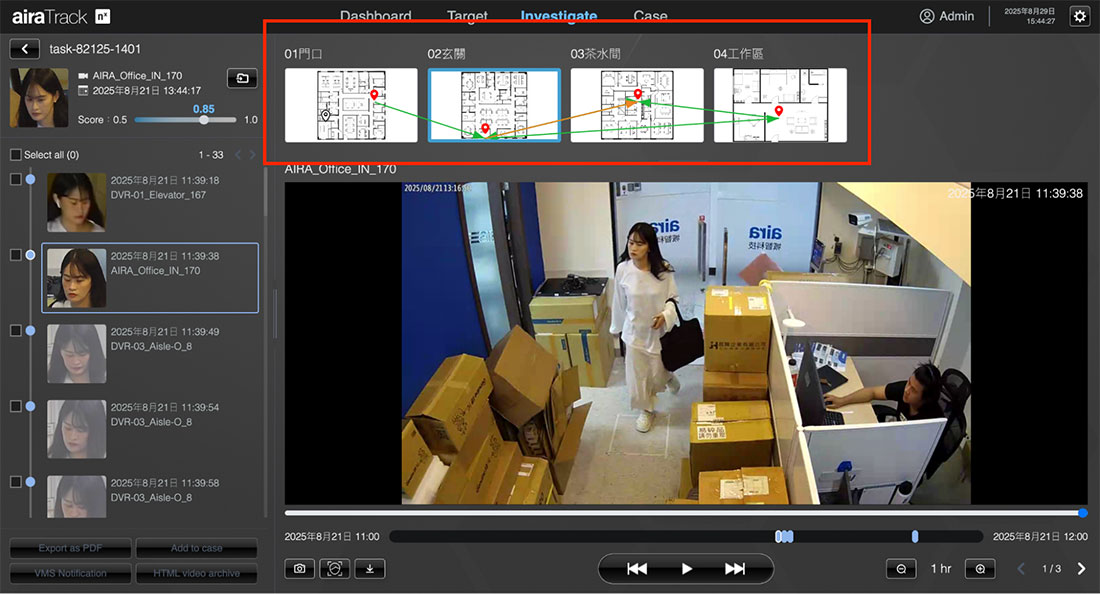The image size is (1100, 594).
Task: Zoom out the timeline with the minus magnifier
Action: (901, 568)
